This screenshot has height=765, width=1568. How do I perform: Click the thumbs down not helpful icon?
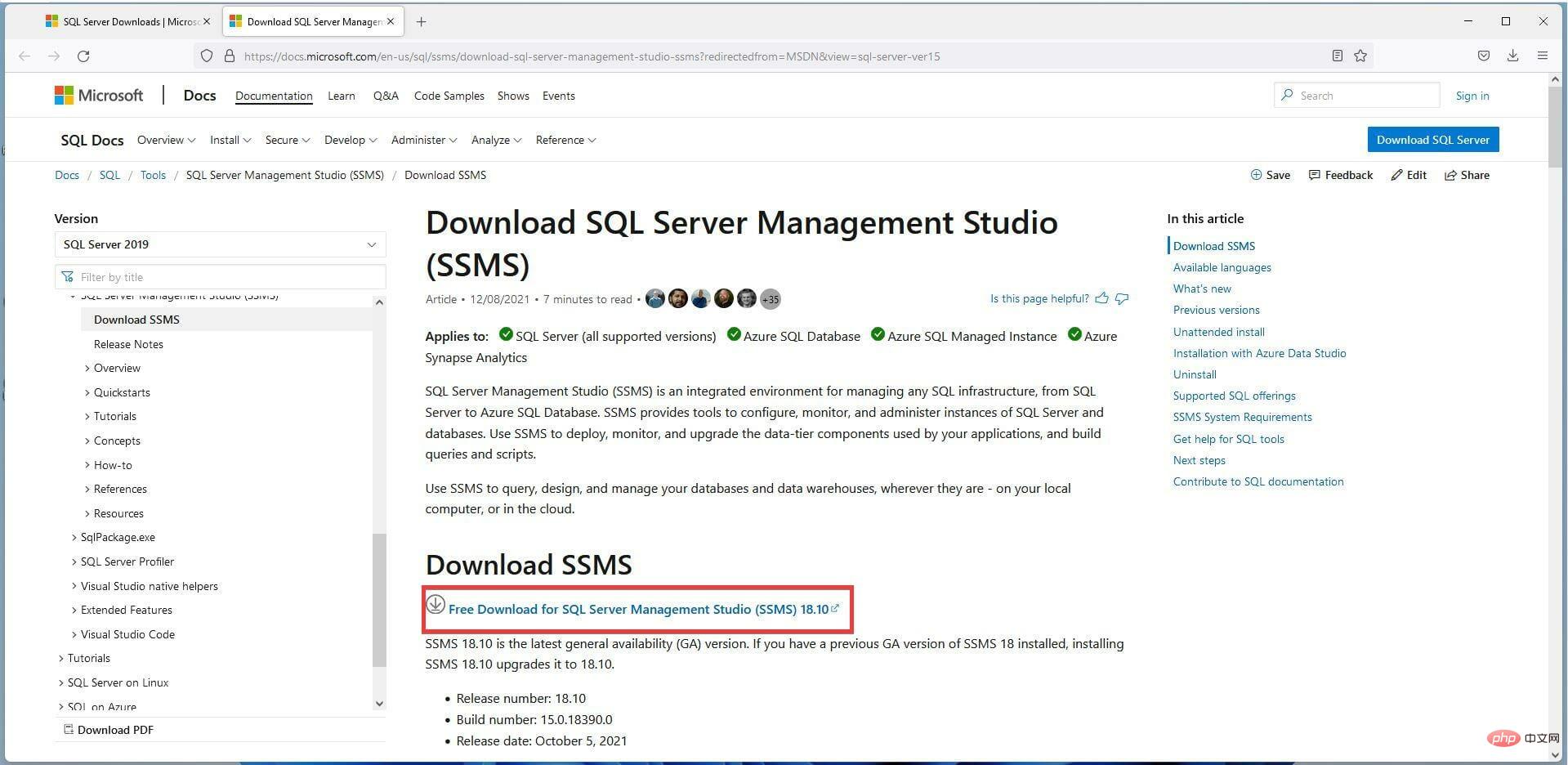(x=1122, y=298)
